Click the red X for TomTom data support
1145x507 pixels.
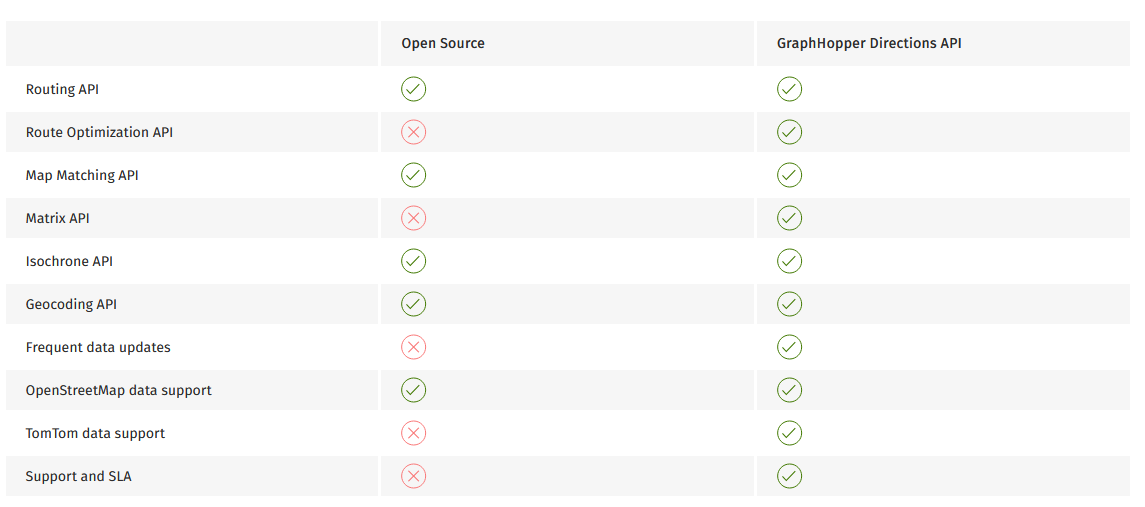click(x=413, y=433)
